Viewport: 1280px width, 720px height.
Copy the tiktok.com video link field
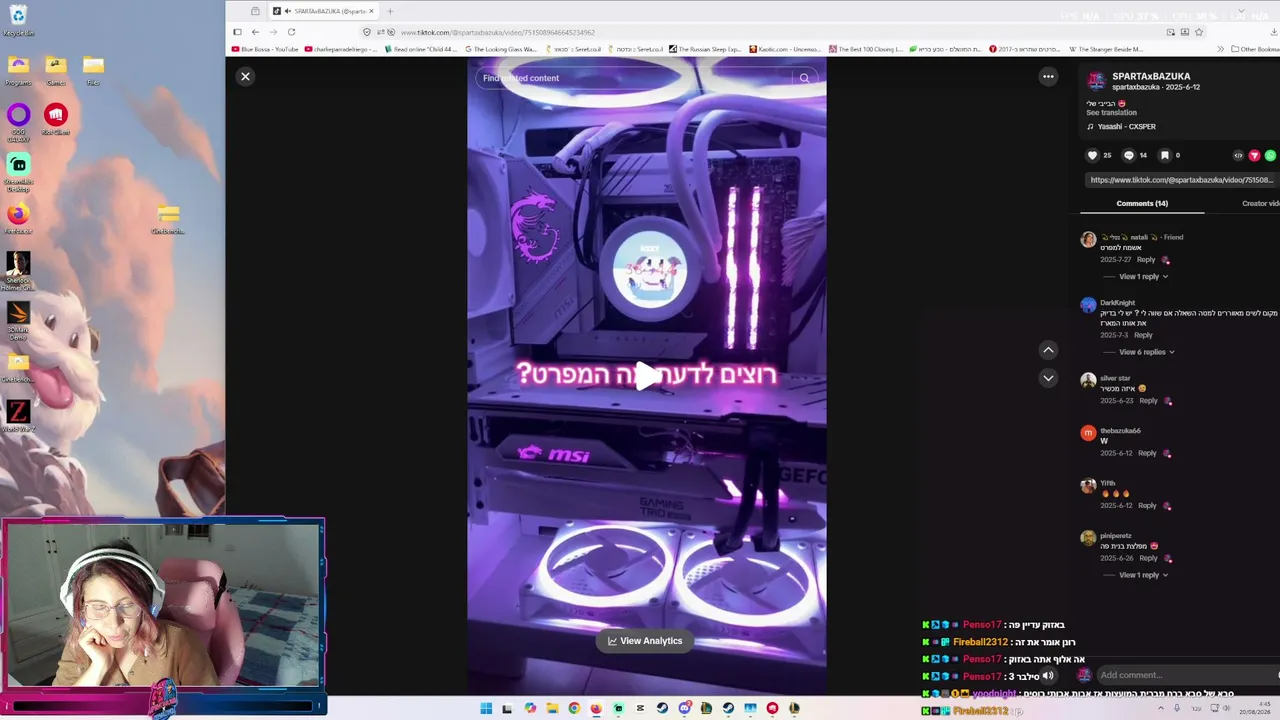coord(1181,180)
